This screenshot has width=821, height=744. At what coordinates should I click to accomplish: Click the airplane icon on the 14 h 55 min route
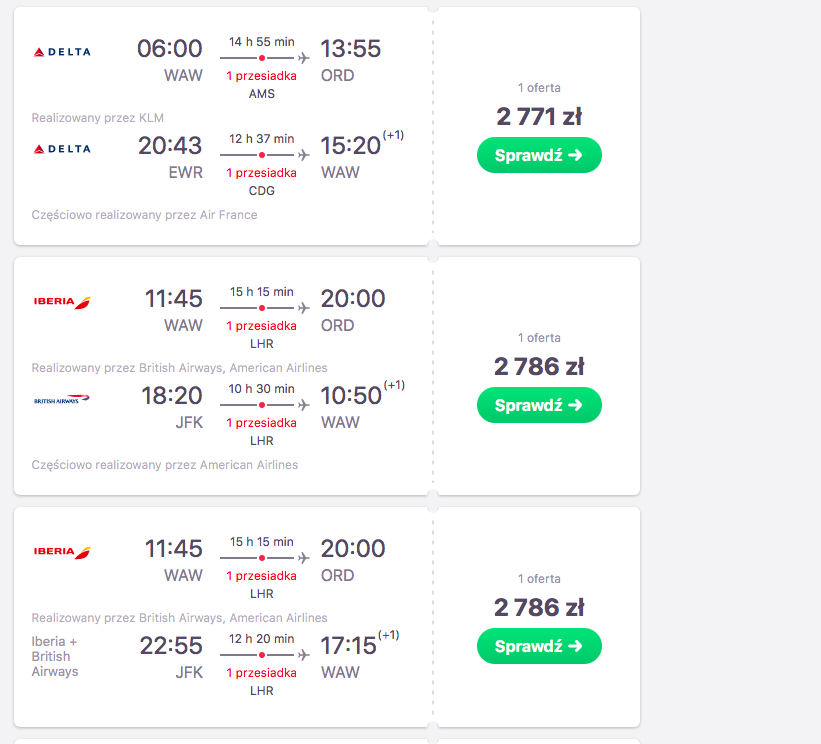304,58
